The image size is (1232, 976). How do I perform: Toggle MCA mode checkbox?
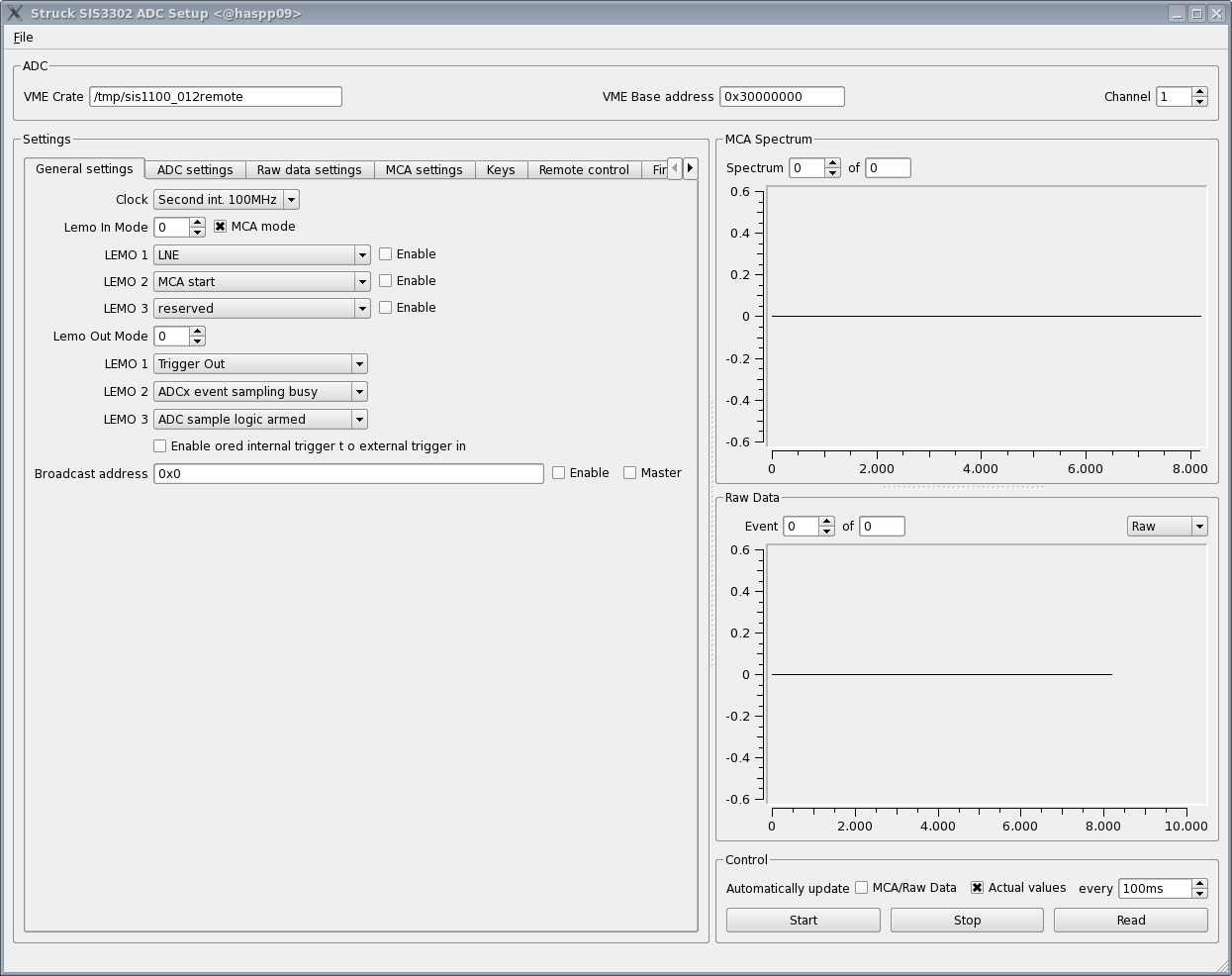220,227
